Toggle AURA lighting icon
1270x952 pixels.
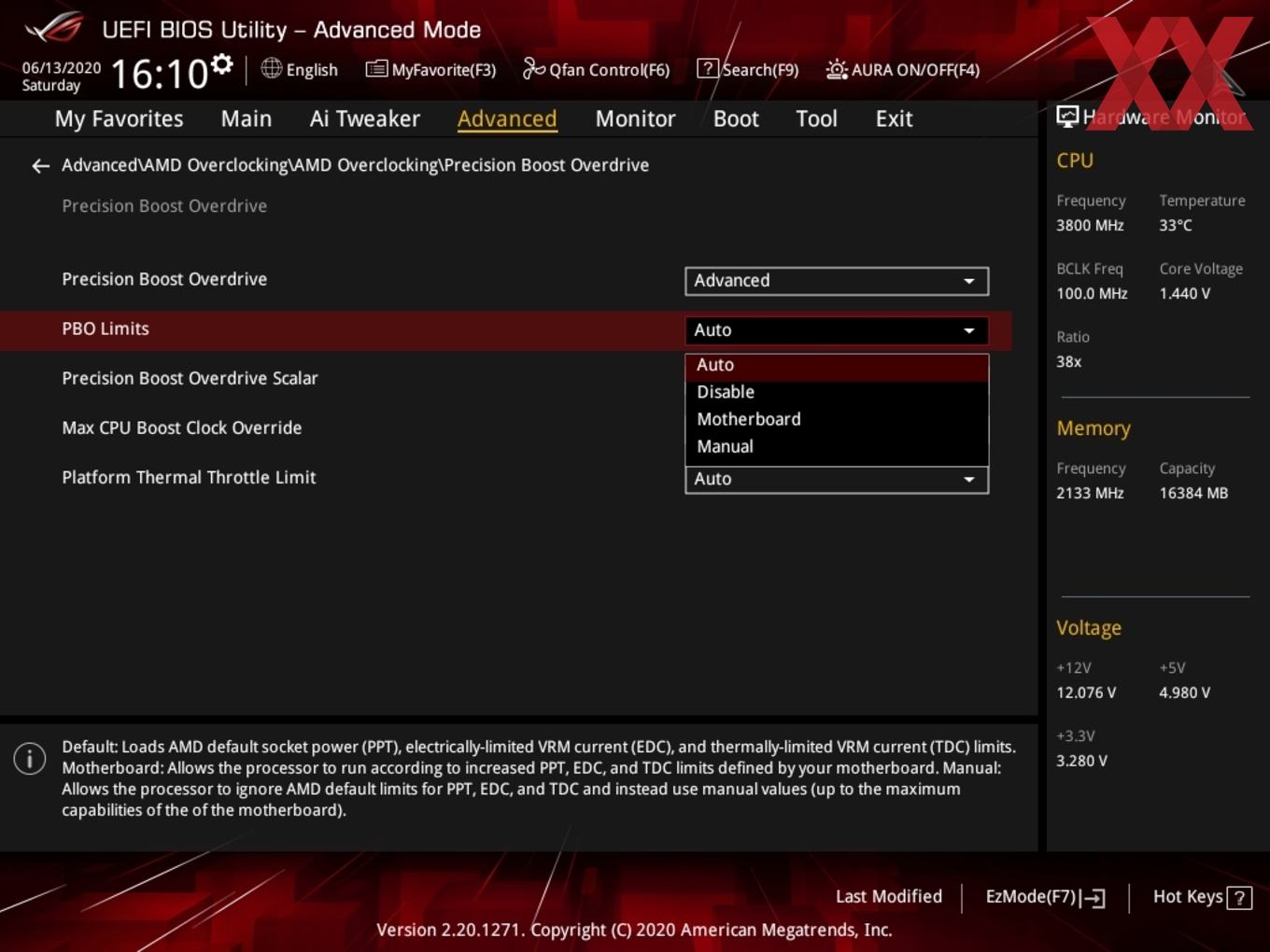[837, 69]
